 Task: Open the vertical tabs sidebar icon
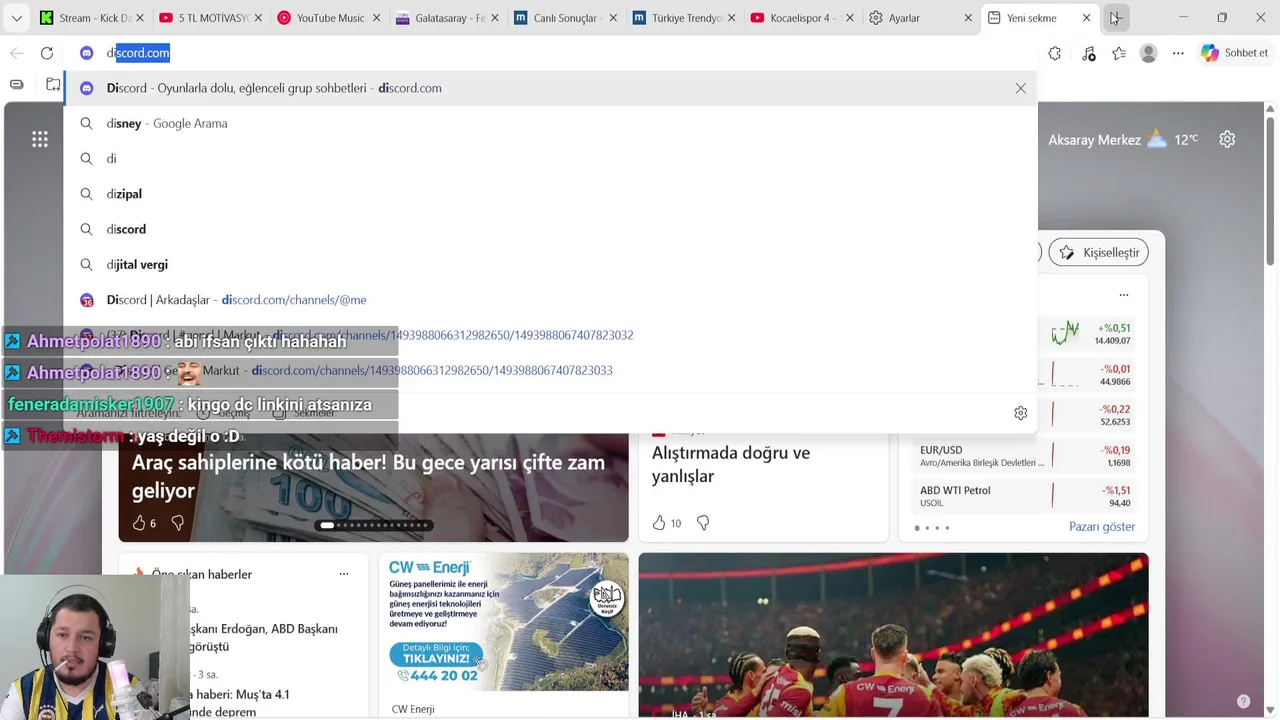[x=16, y=84]
